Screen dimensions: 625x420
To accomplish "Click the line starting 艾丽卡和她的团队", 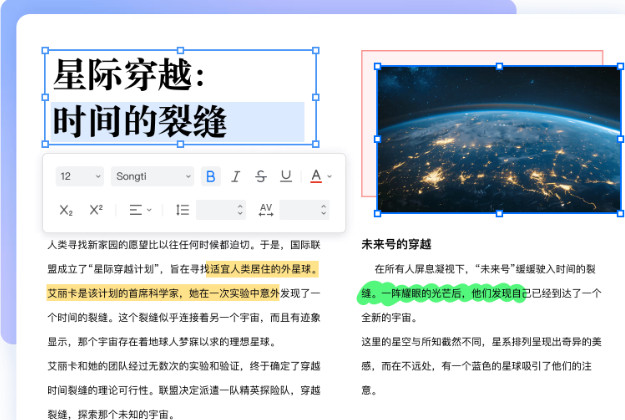I will pyautogui.click(x=184, y=366).
